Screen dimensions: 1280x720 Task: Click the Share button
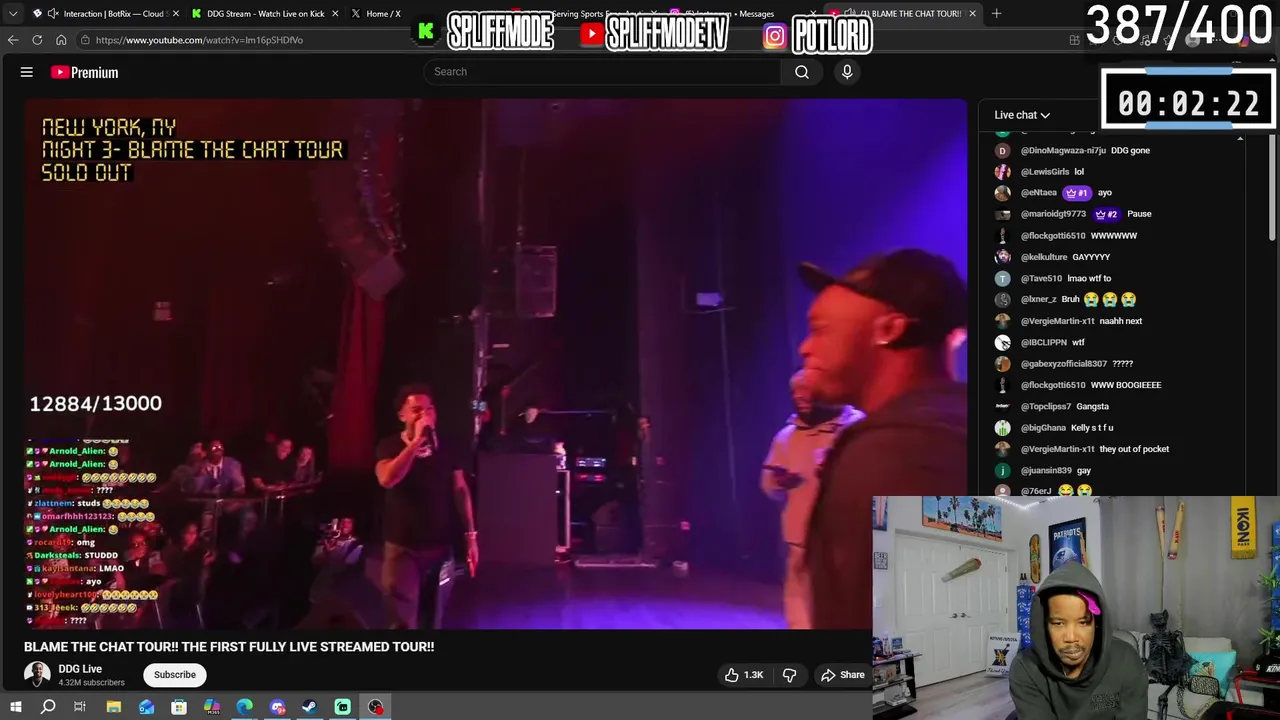tap(842, 675)
